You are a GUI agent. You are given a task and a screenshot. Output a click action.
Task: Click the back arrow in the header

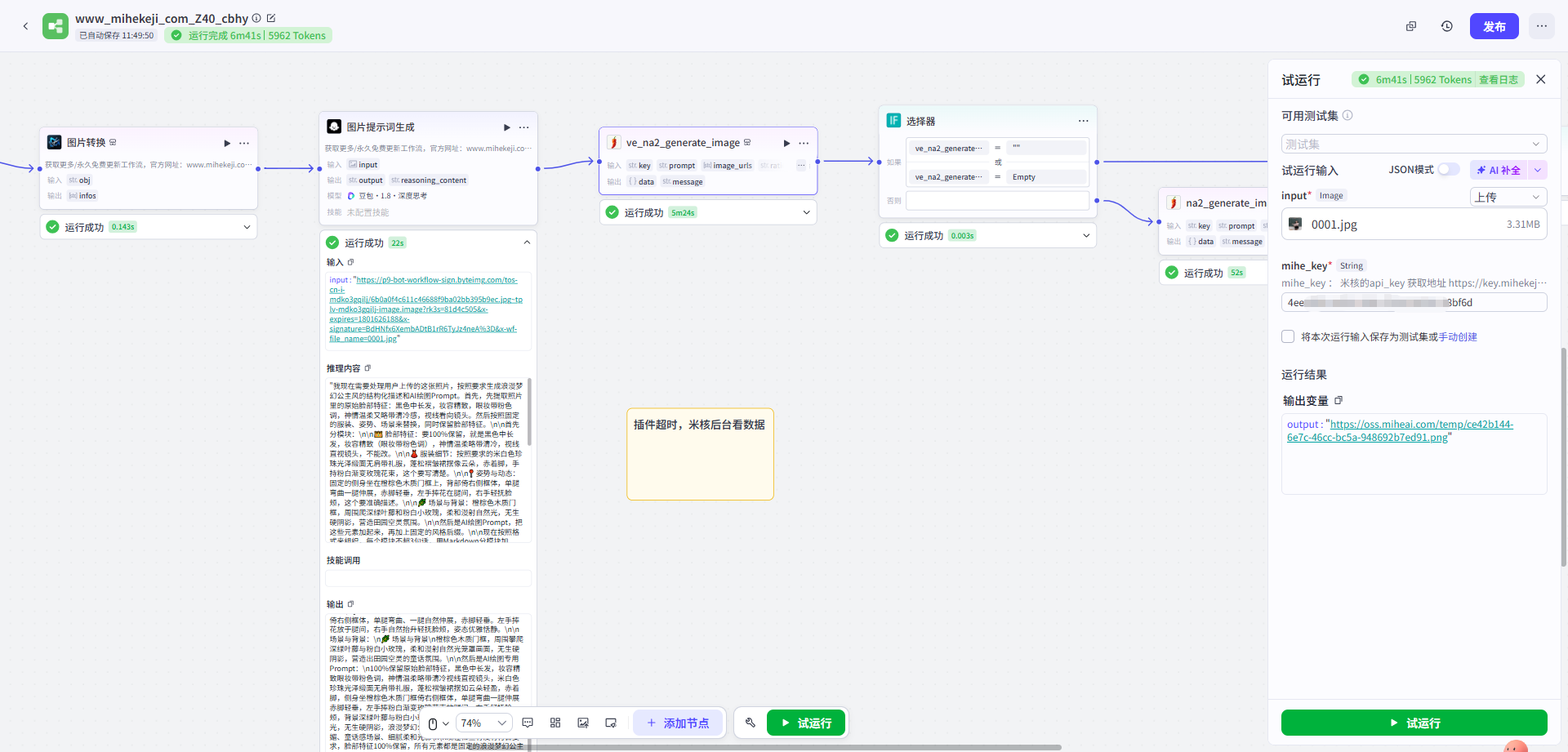tap(25, 26)
